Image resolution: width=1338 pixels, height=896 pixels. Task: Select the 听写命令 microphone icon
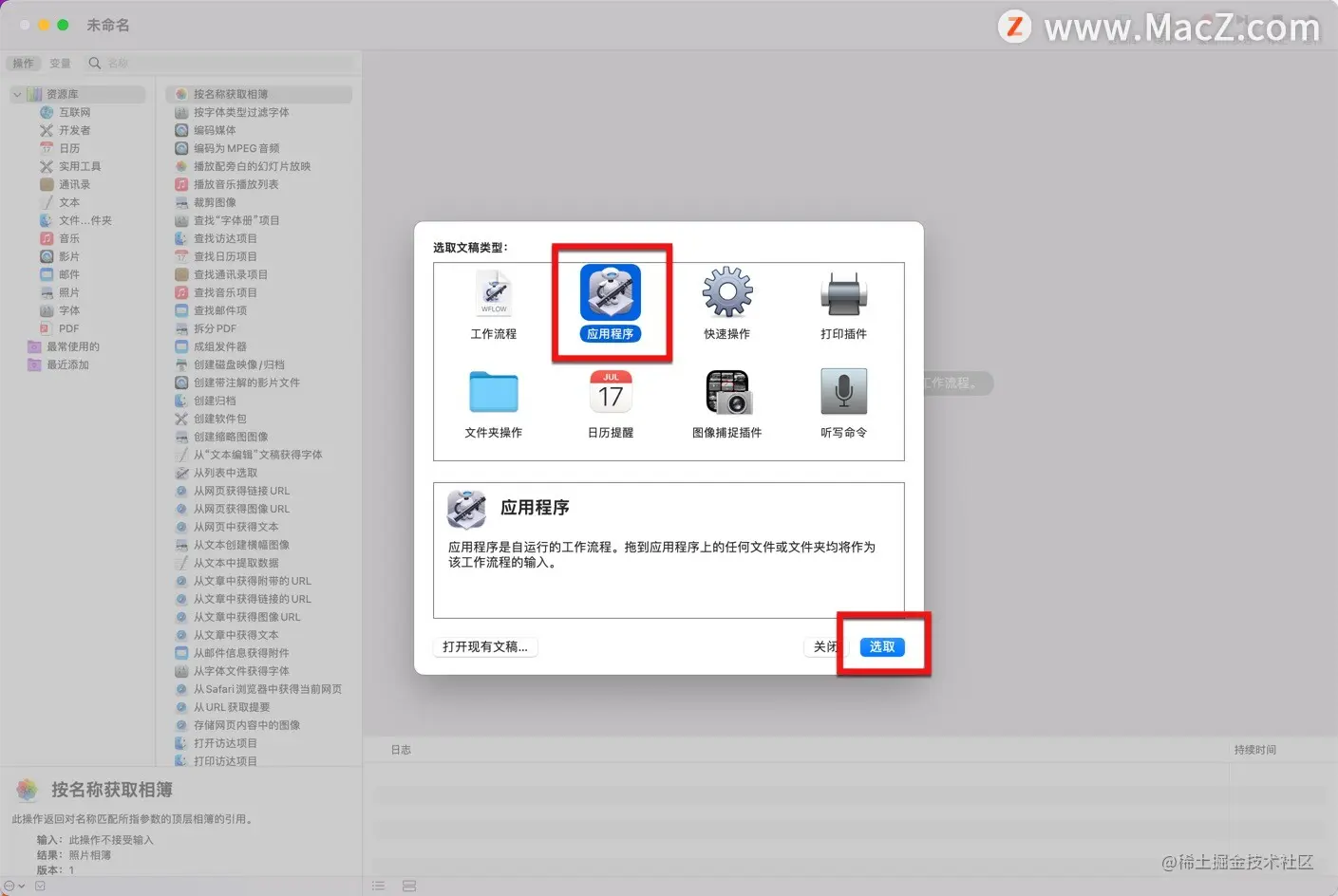point(844,392)
